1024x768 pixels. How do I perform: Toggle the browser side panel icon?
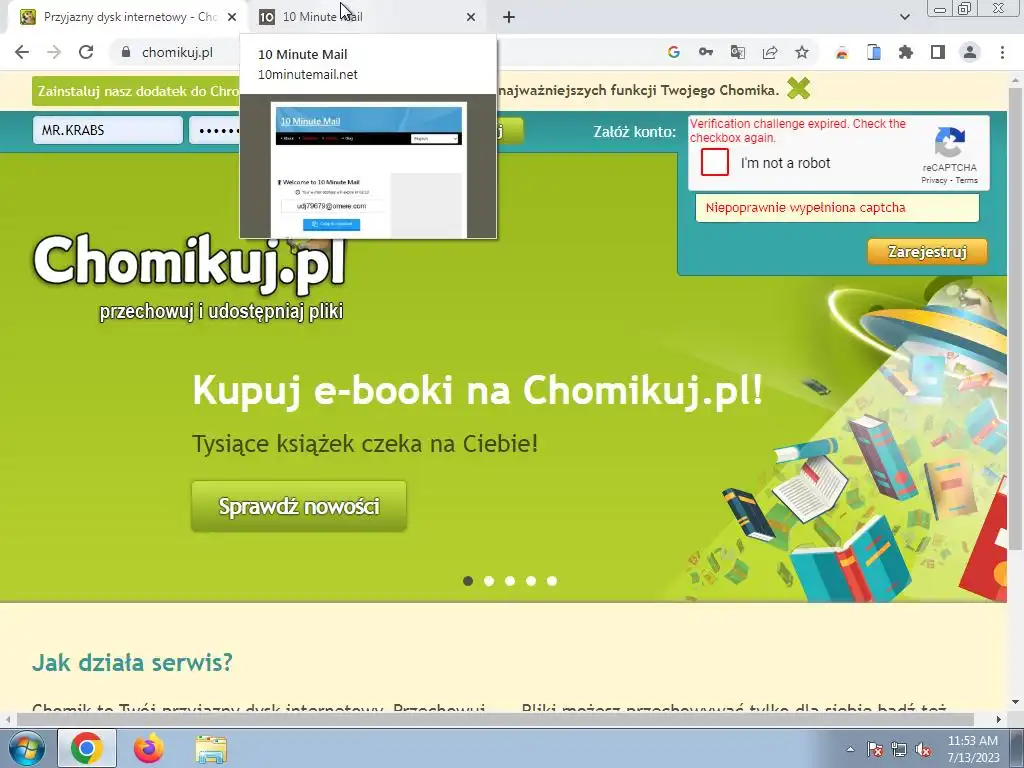938,52
